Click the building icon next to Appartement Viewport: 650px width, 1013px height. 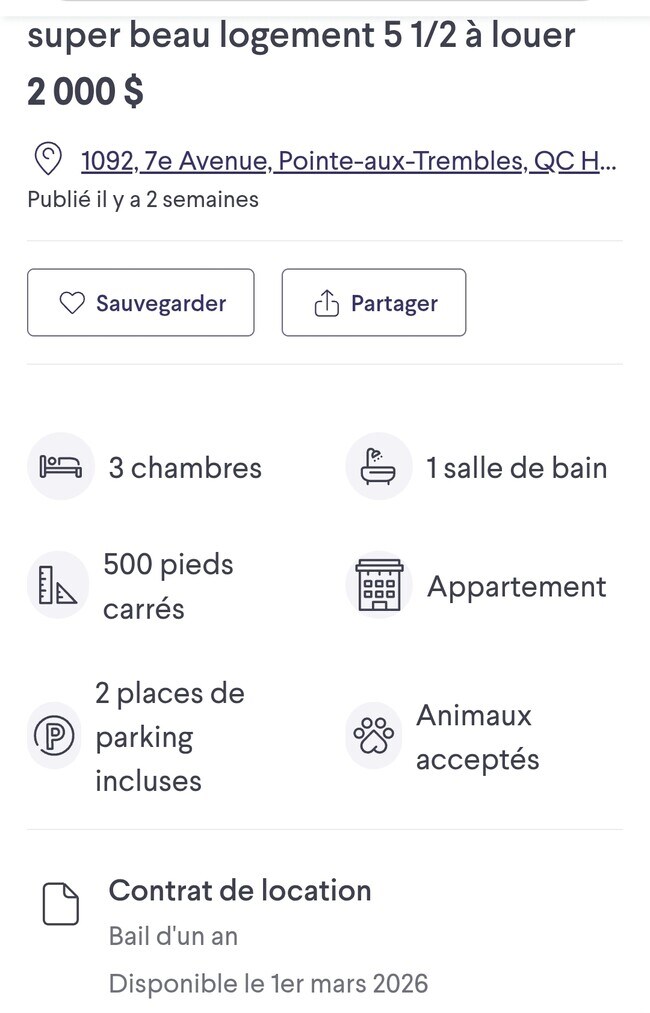pos(378,585)
